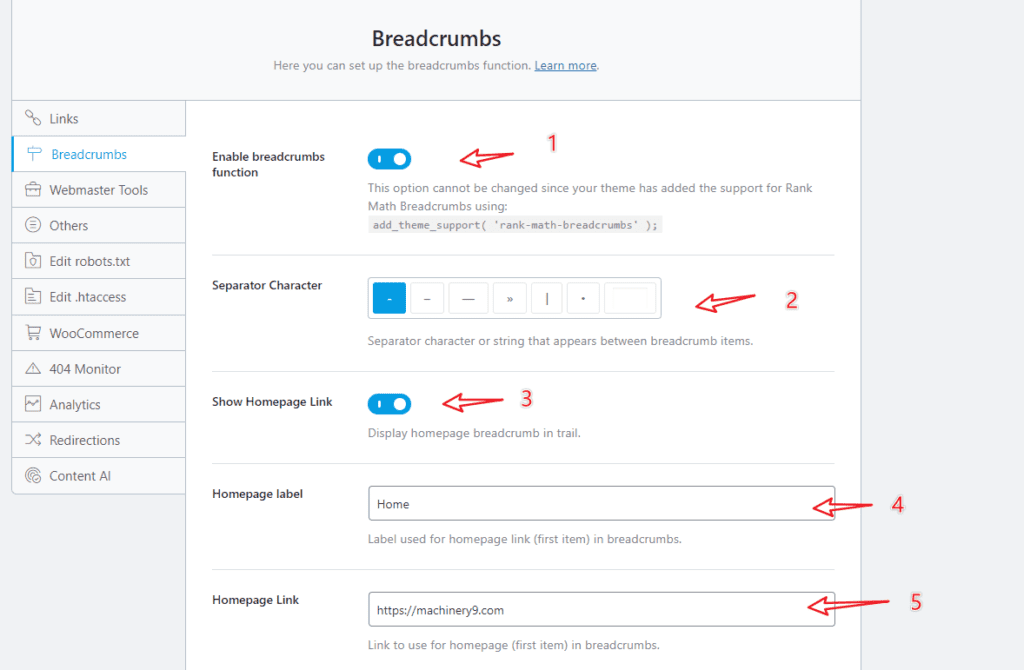The width and height of the screenshot is (1024, 670).
Task: Pick the vertical bar separator option
Action: (547, 298)
